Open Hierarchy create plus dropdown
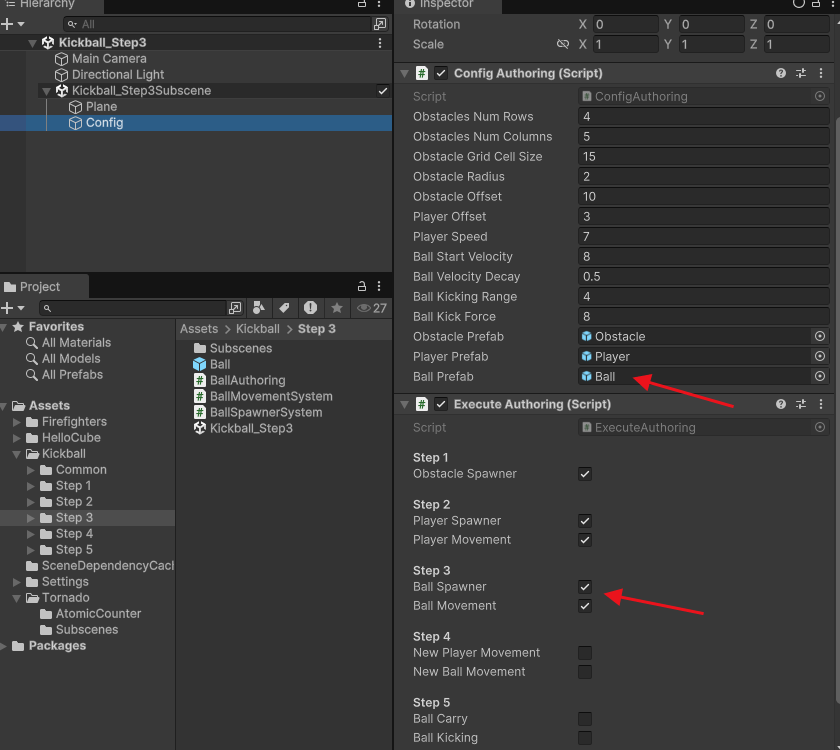 pos(13,24)
